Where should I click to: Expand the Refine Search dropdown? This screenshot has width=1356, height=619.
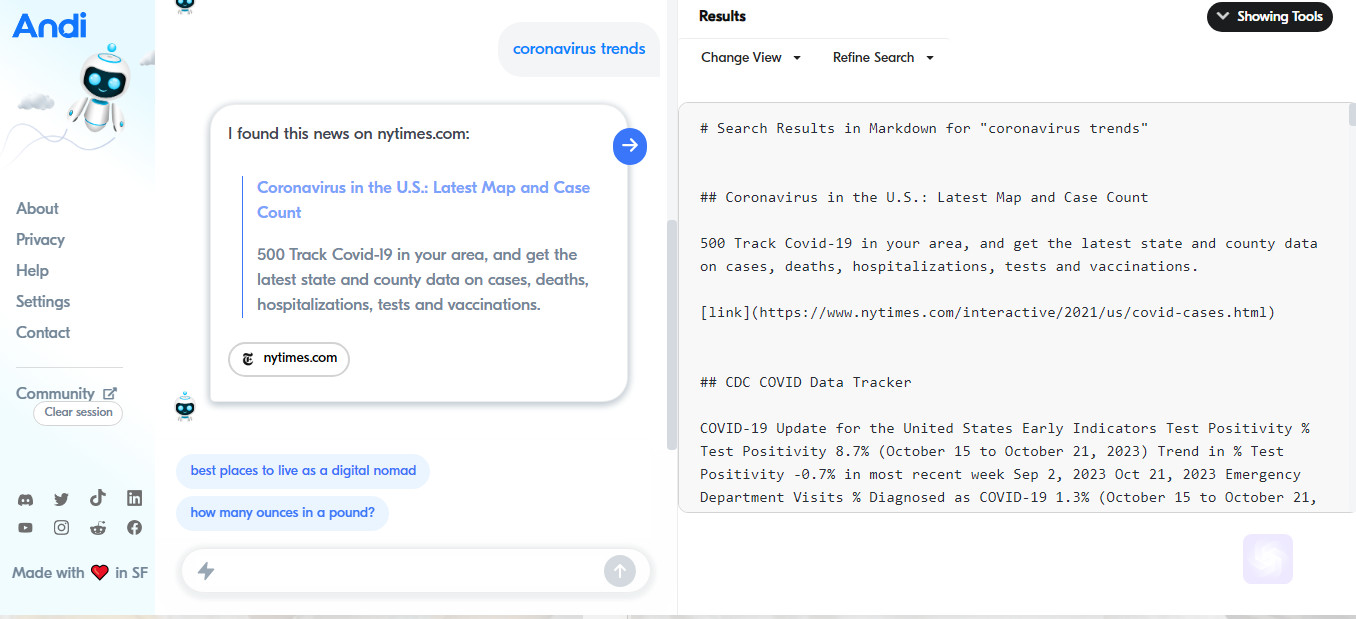[883, 57]
